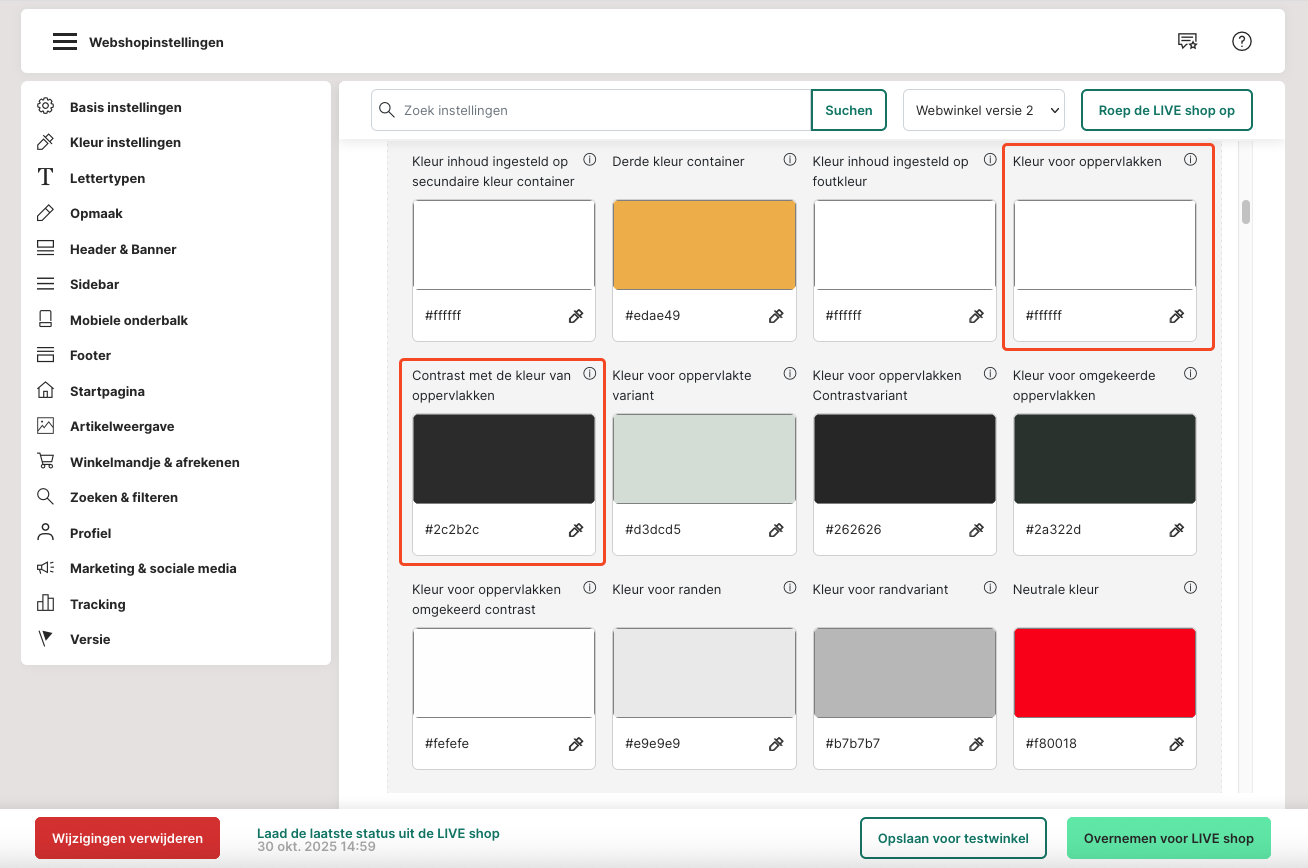
Task: Open the hamburger menu next to Webshopinstellingen
Action: click(65, 42)
